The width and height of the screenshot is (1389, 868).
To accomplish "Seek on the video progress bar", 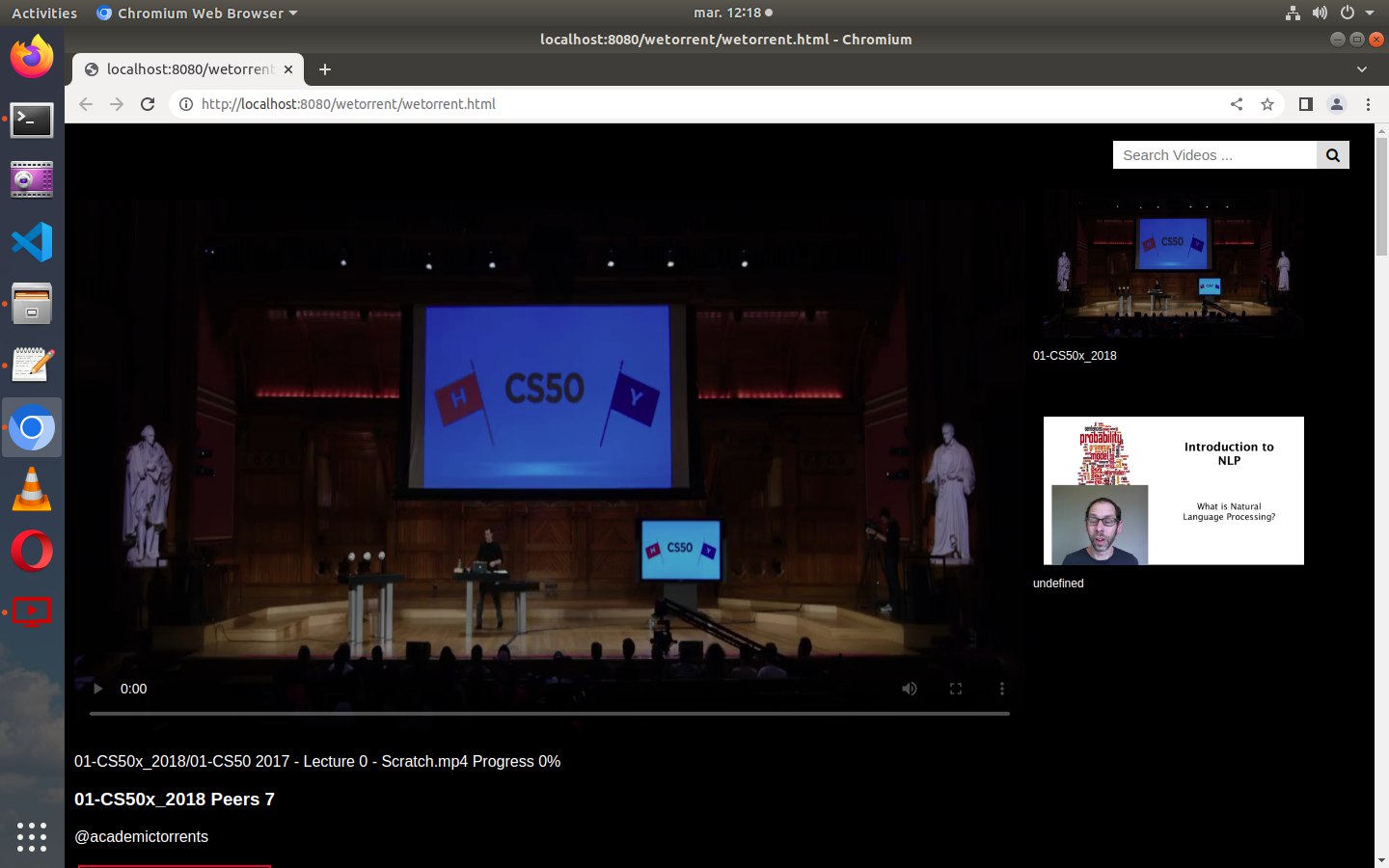I will [550, 714].
